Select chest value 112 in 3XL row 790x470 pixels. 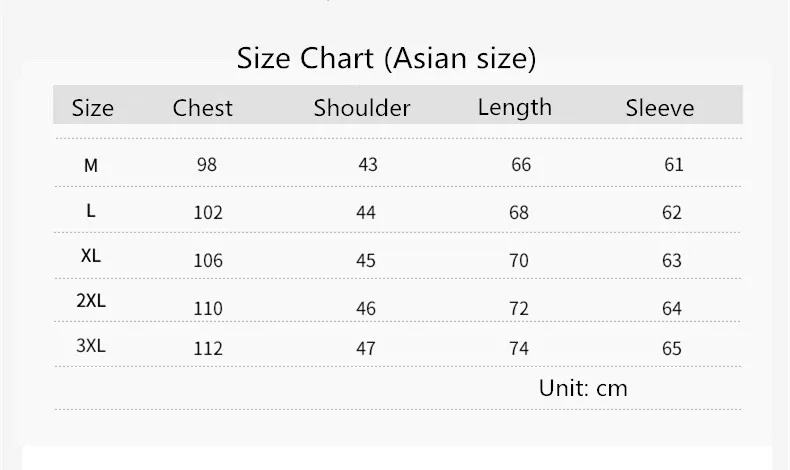point(208,349)
